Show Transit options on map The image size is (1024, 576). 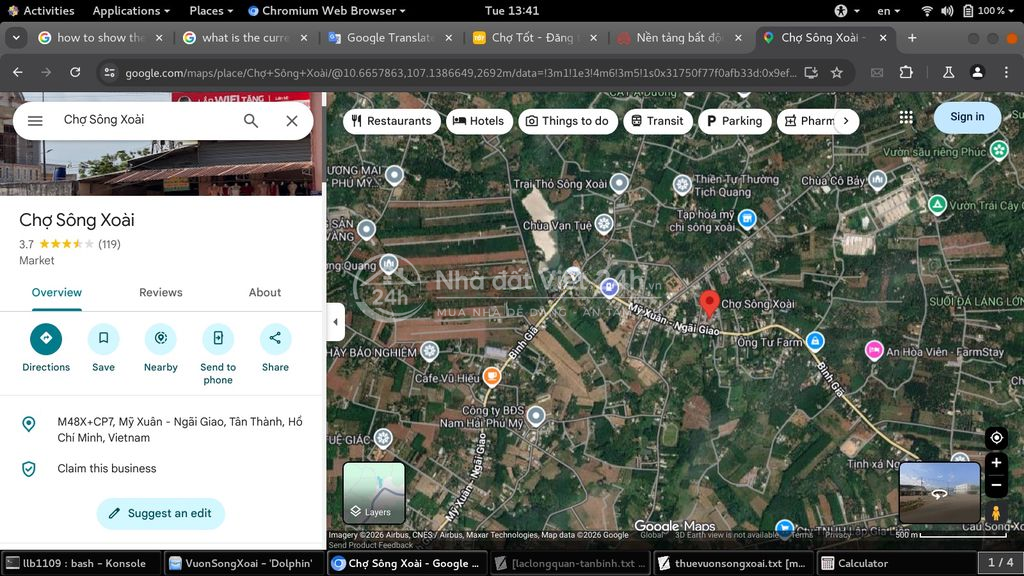click(x=658, y=121)
